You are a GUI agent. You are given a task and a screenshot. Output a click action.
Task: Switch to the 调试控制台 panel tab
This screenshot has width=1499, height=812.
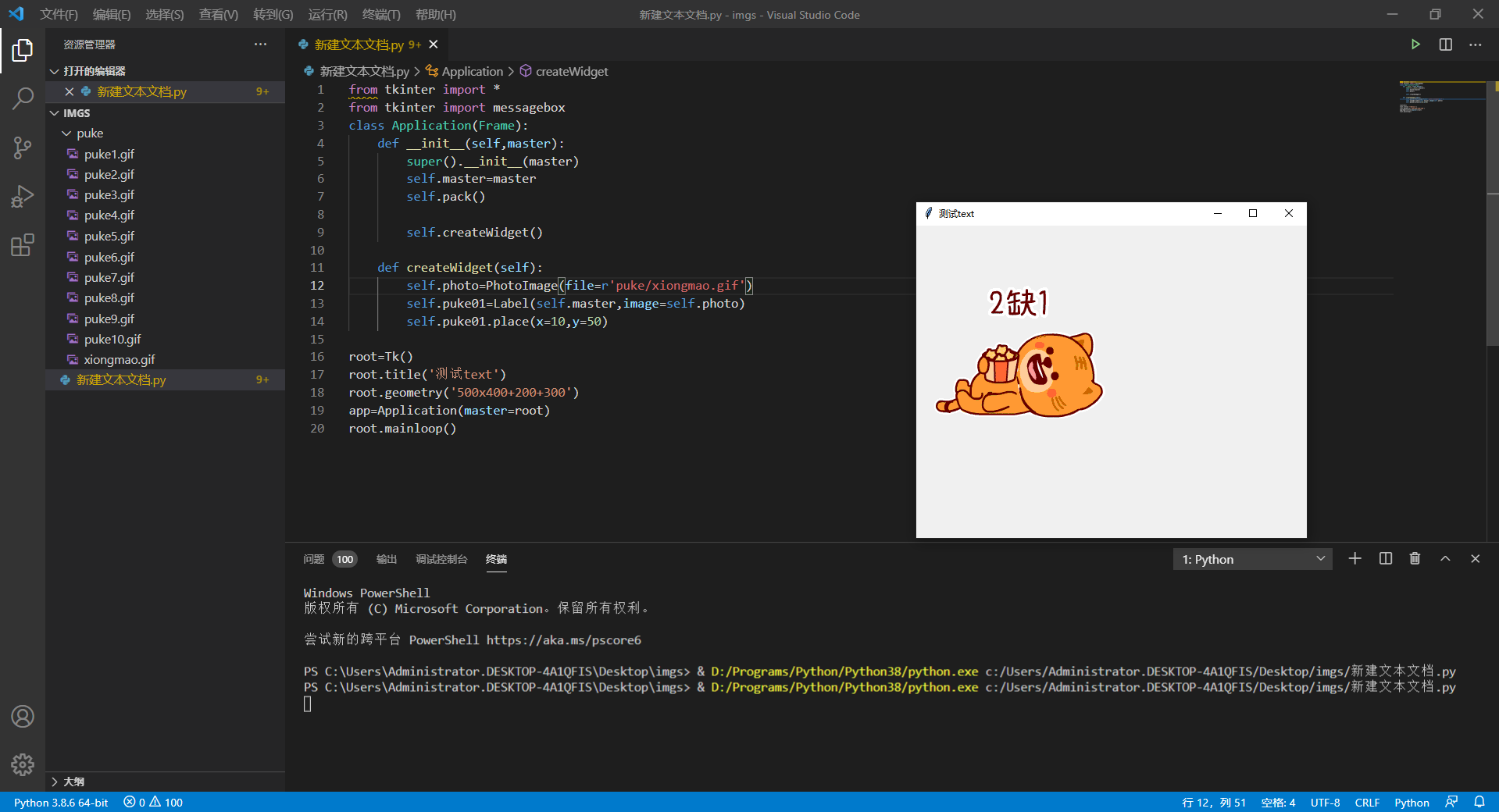tap(441, 559)
